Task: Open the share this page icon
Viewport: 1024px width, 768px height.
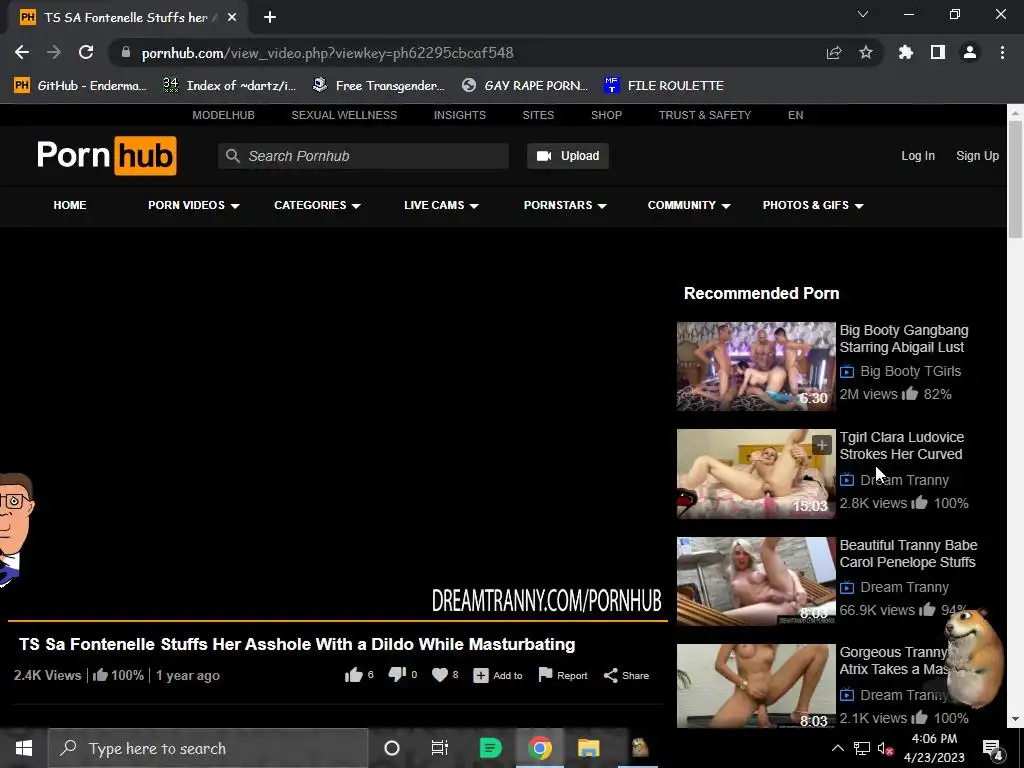Action: [x=834, y=52]
